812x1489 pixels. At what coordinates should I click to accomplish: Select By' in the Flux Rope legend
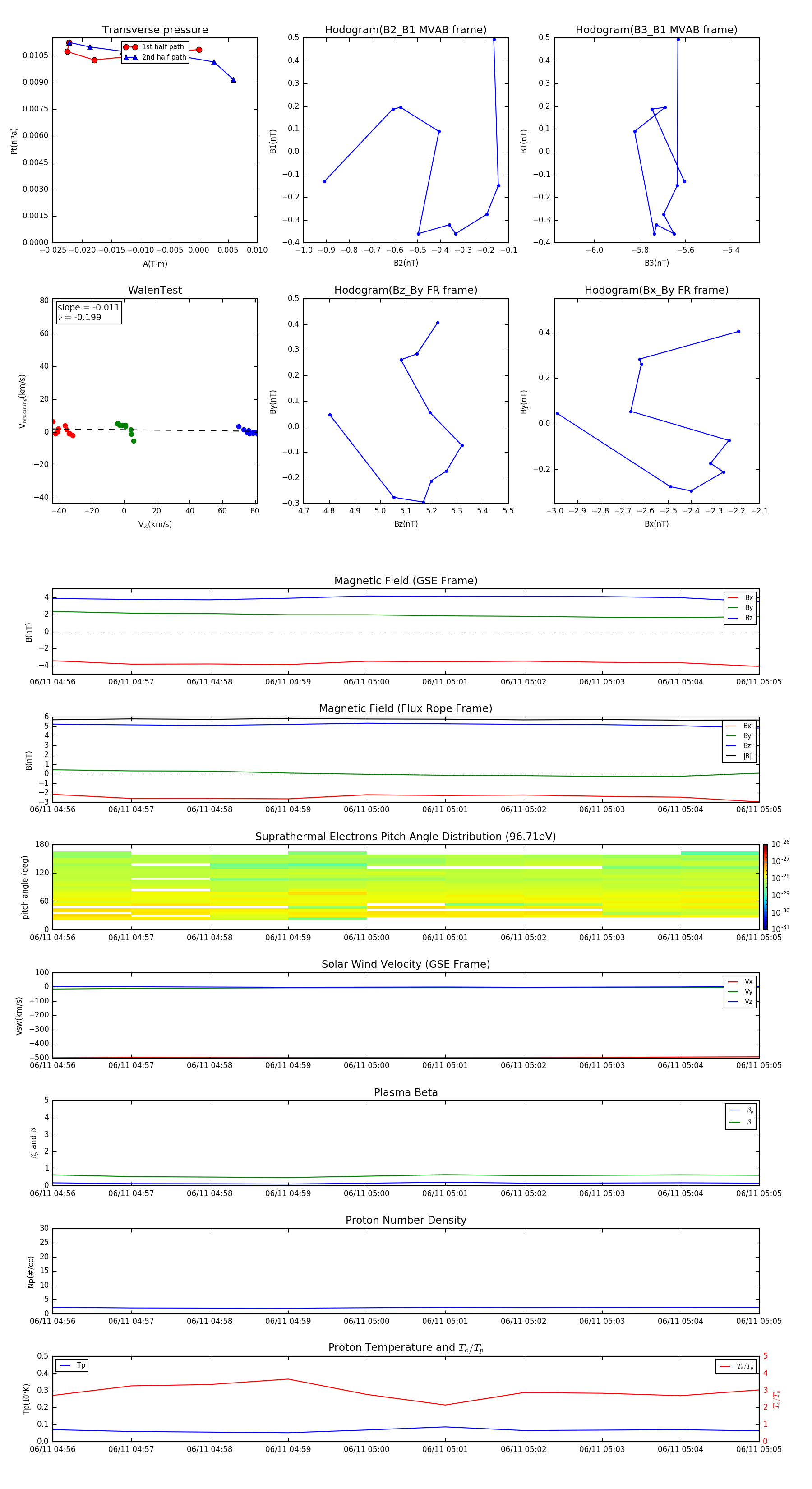[740, 736]
